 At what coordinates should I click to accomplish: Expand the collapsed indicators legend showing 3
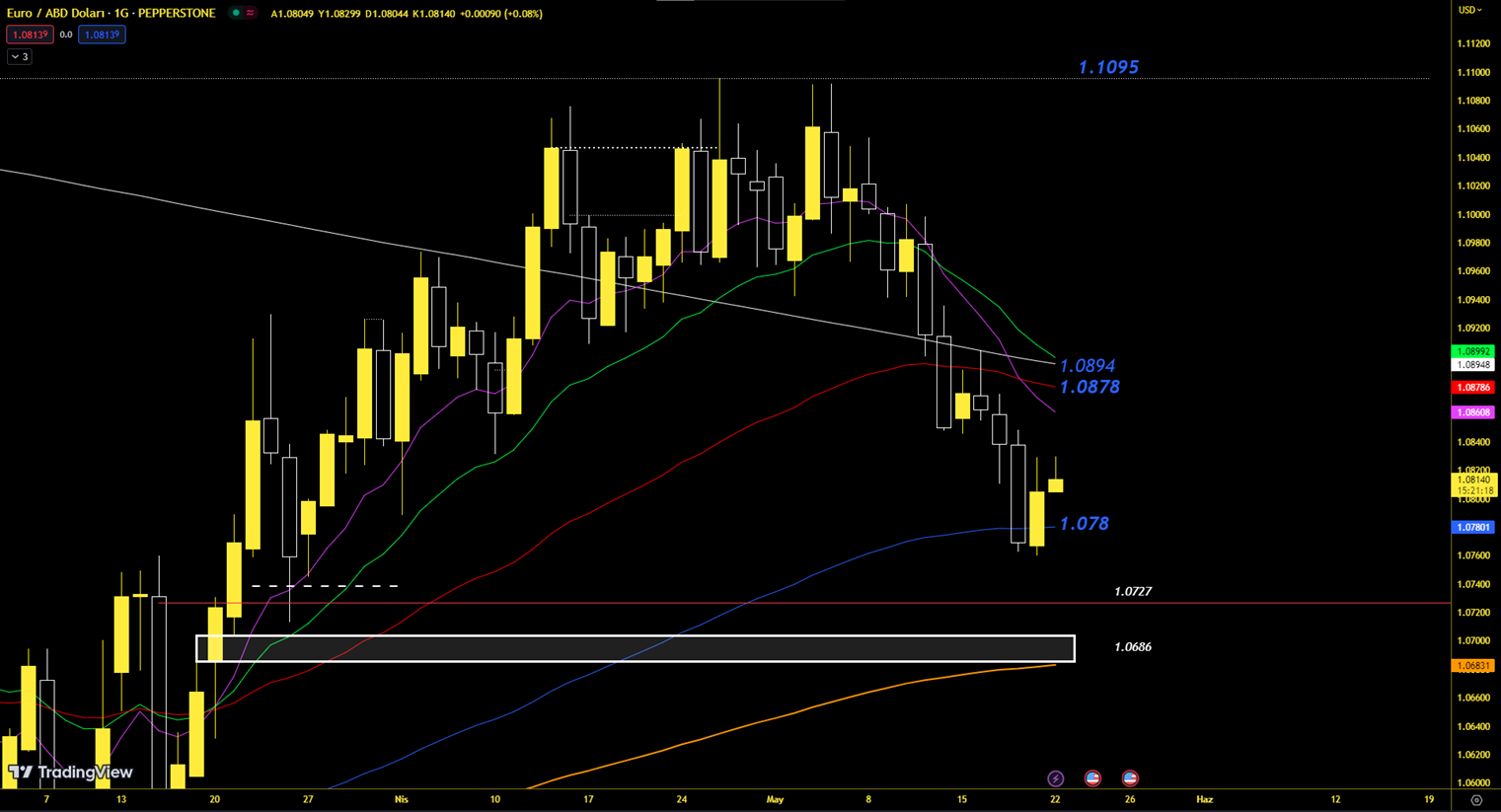click(x=20, y=57)
